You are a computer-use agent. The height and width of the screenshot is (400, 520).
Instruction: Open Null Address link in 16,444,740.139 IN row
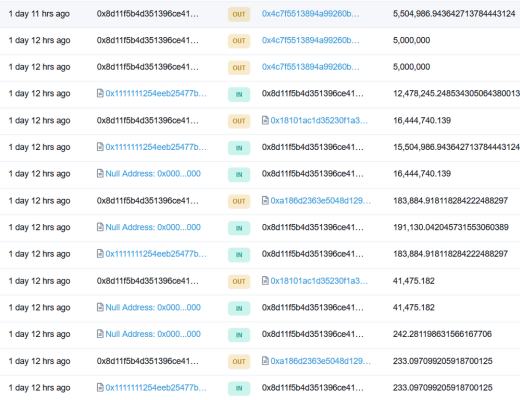pyautogui.click(x=153, y=174)
